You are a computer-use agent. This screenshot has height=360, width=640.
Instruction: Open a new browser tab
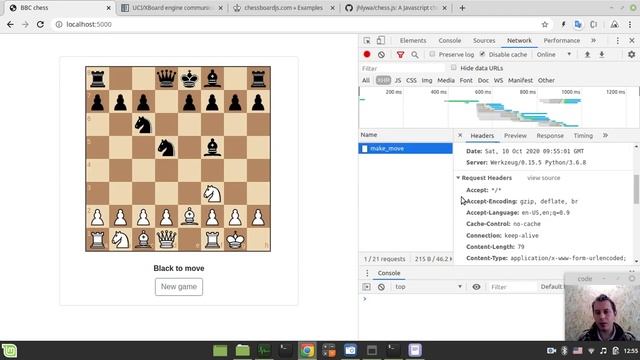point(462,8)
